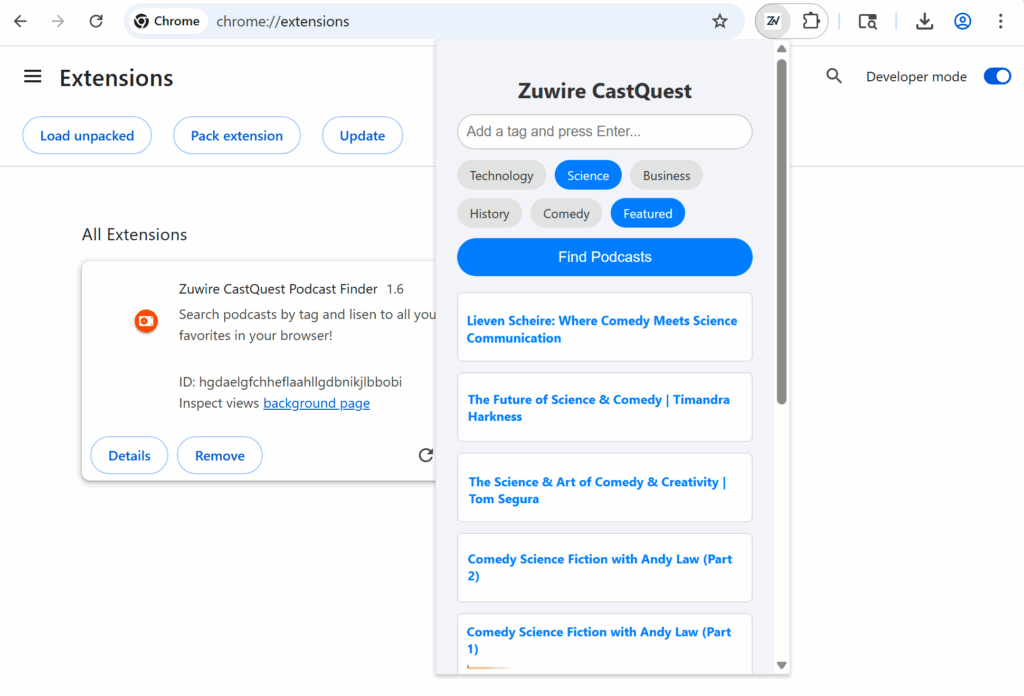1024x696 pixels.
Task: Open Lieven Scheire comedy science podcast
Action: tap(605, 327)
